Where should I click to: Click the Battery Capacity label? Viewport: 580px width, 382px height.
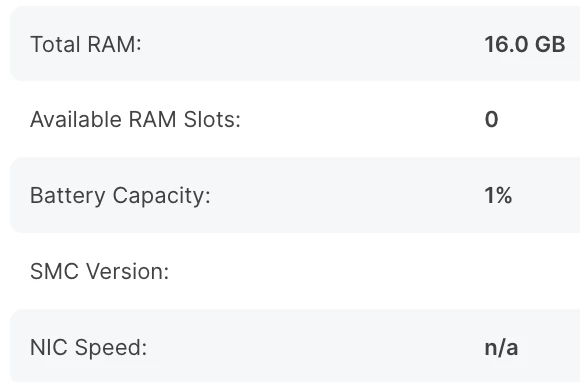[120, 195]
